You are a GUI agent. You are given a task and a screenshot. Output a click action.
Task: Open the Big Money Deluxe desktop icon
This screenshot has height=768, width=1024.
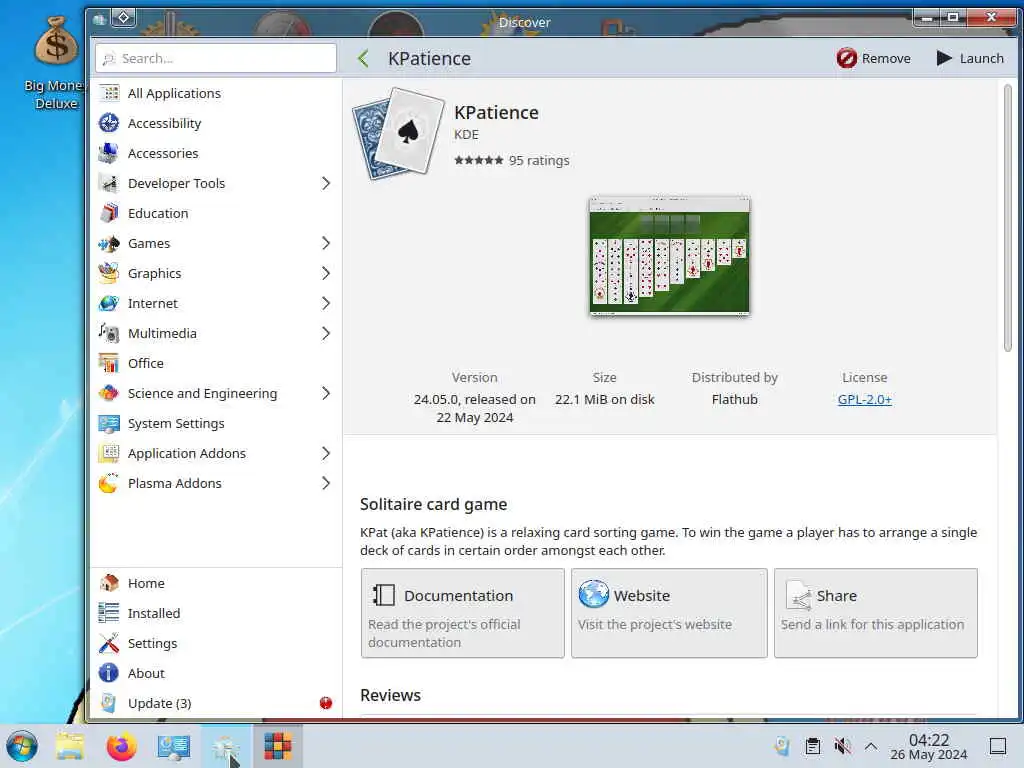coord(56,62)
